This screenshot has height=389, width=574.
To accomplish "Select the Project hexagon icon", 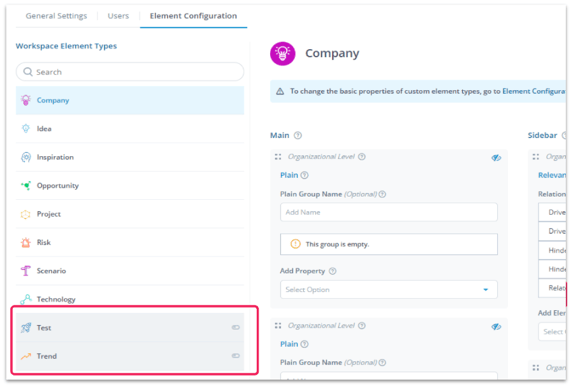I will pos(26,214).
